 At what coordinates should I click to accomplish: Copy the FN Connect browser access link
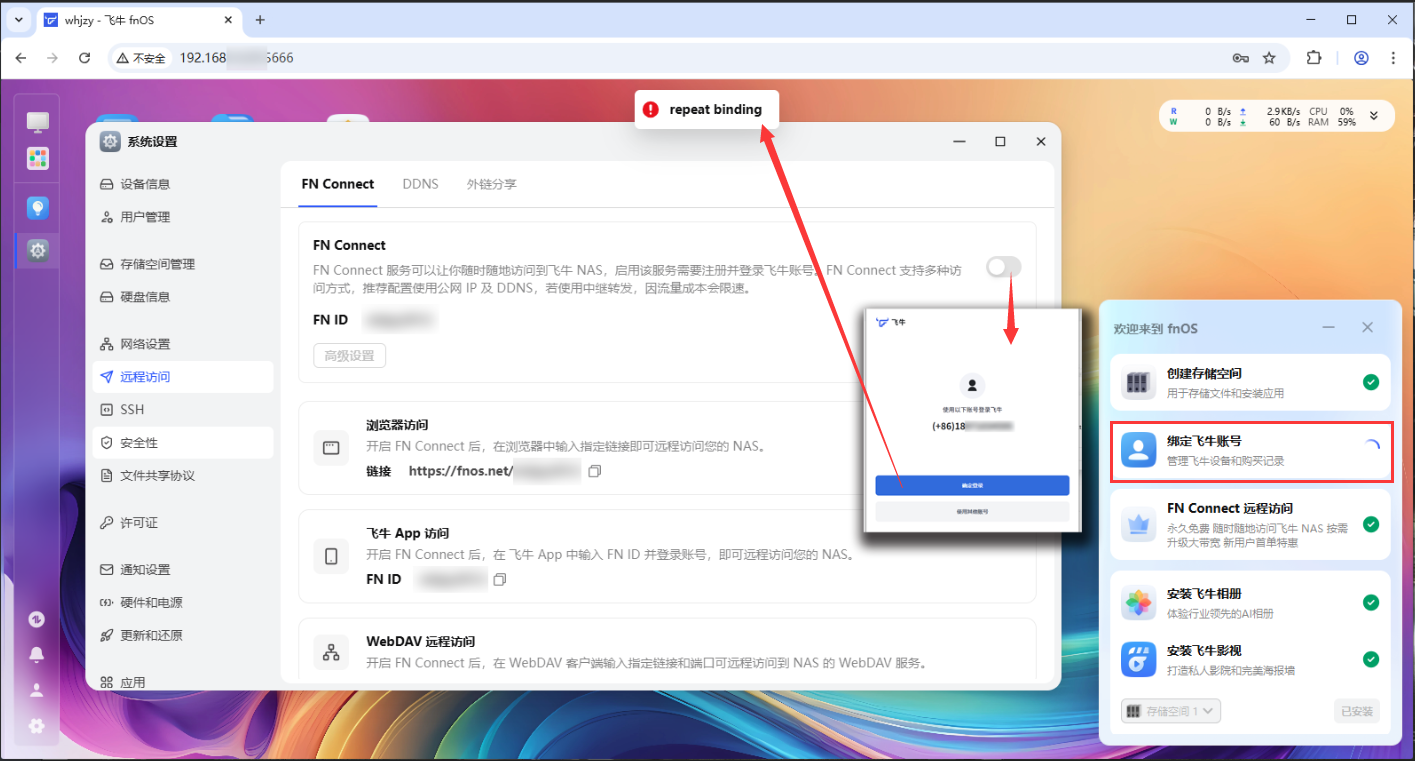(x=594, y=470)
